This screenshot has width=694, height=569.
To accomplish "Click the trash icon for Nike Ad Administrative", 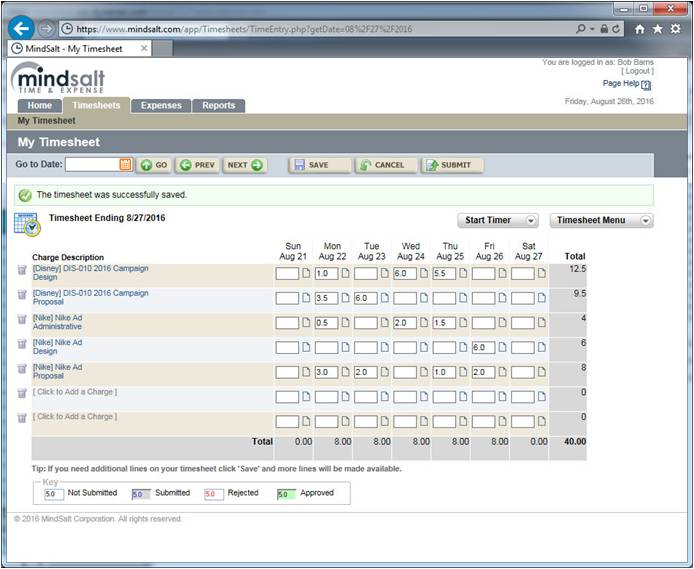I will point(22,319).
